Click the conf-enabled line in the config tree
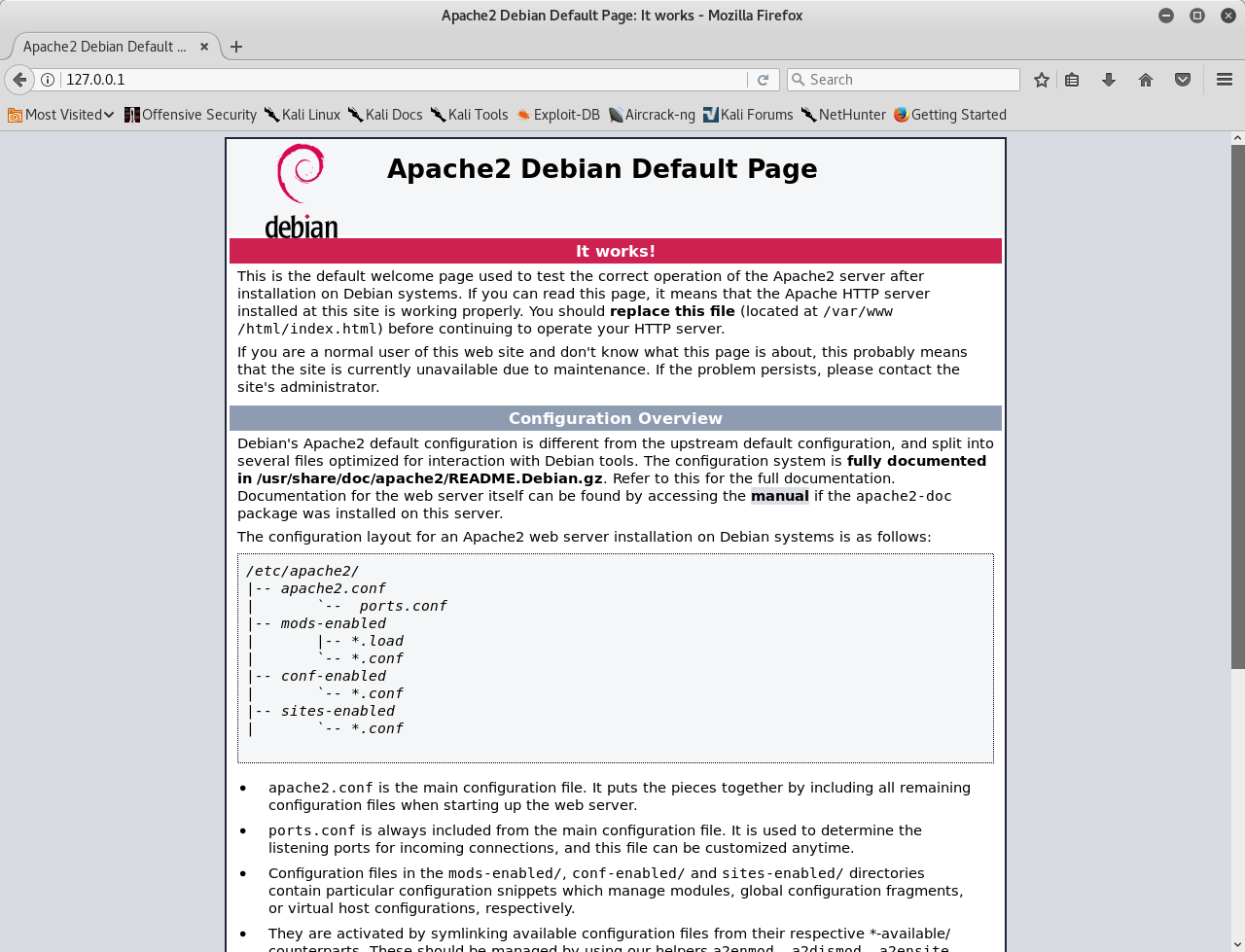This screenshot has height=952, width=1245. (x=334, y=676)
